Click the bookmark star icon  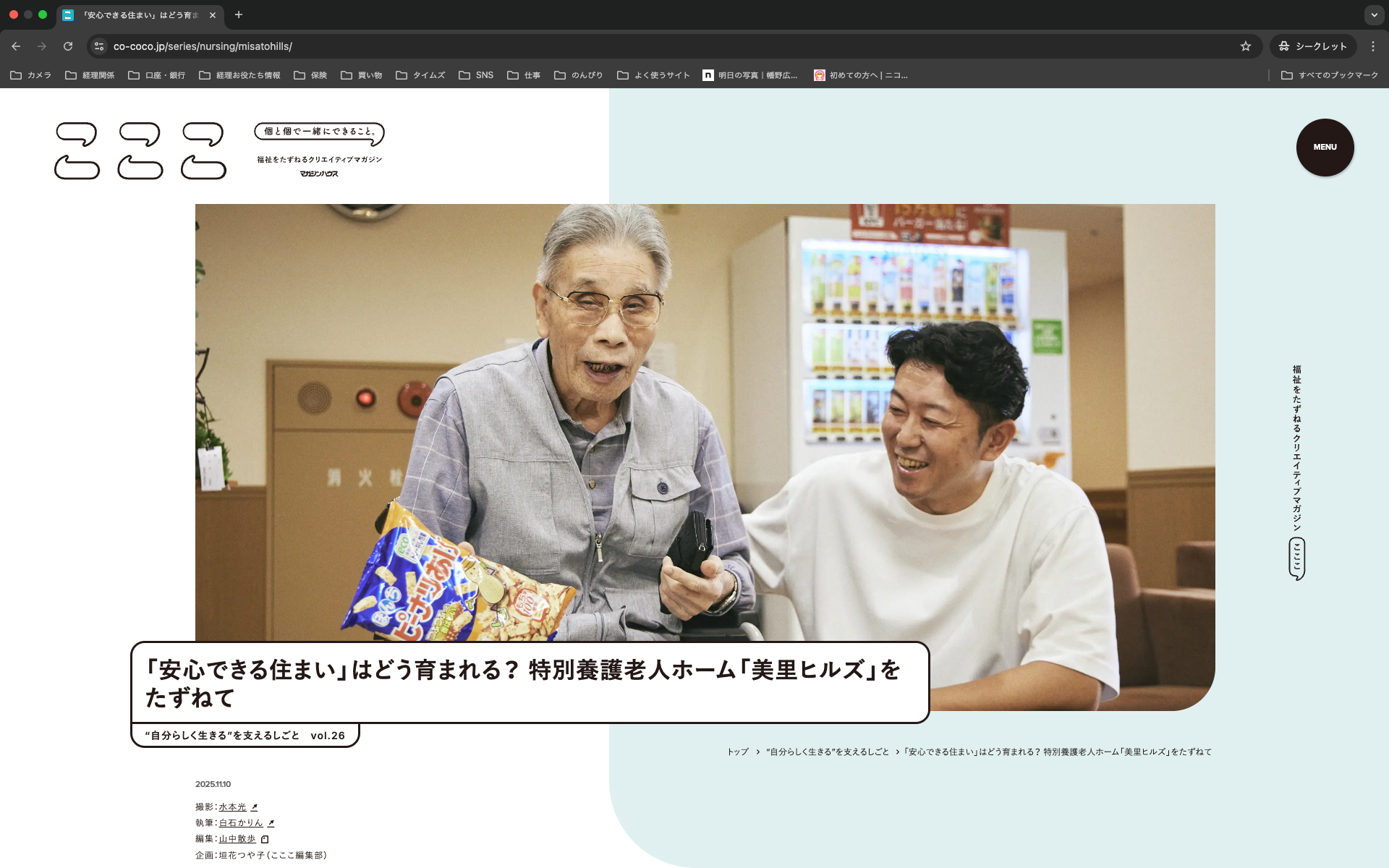pos(1245,46)
